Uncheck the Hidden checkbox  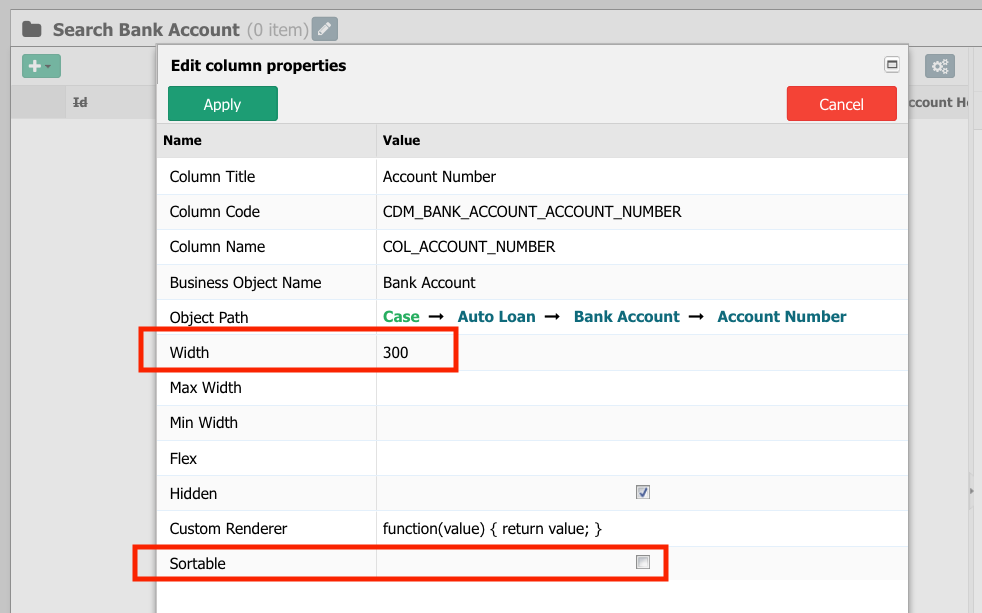click(x=643, y=492)
